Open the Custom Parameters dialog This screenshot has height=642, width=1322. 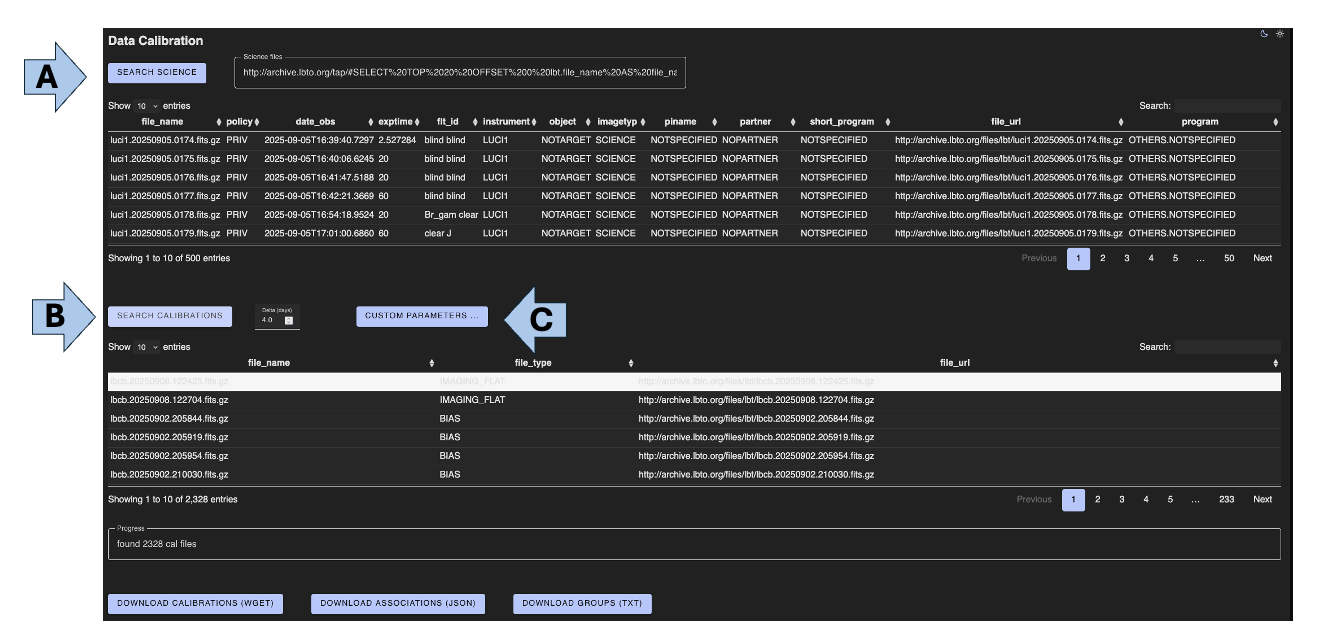[421, 316]
